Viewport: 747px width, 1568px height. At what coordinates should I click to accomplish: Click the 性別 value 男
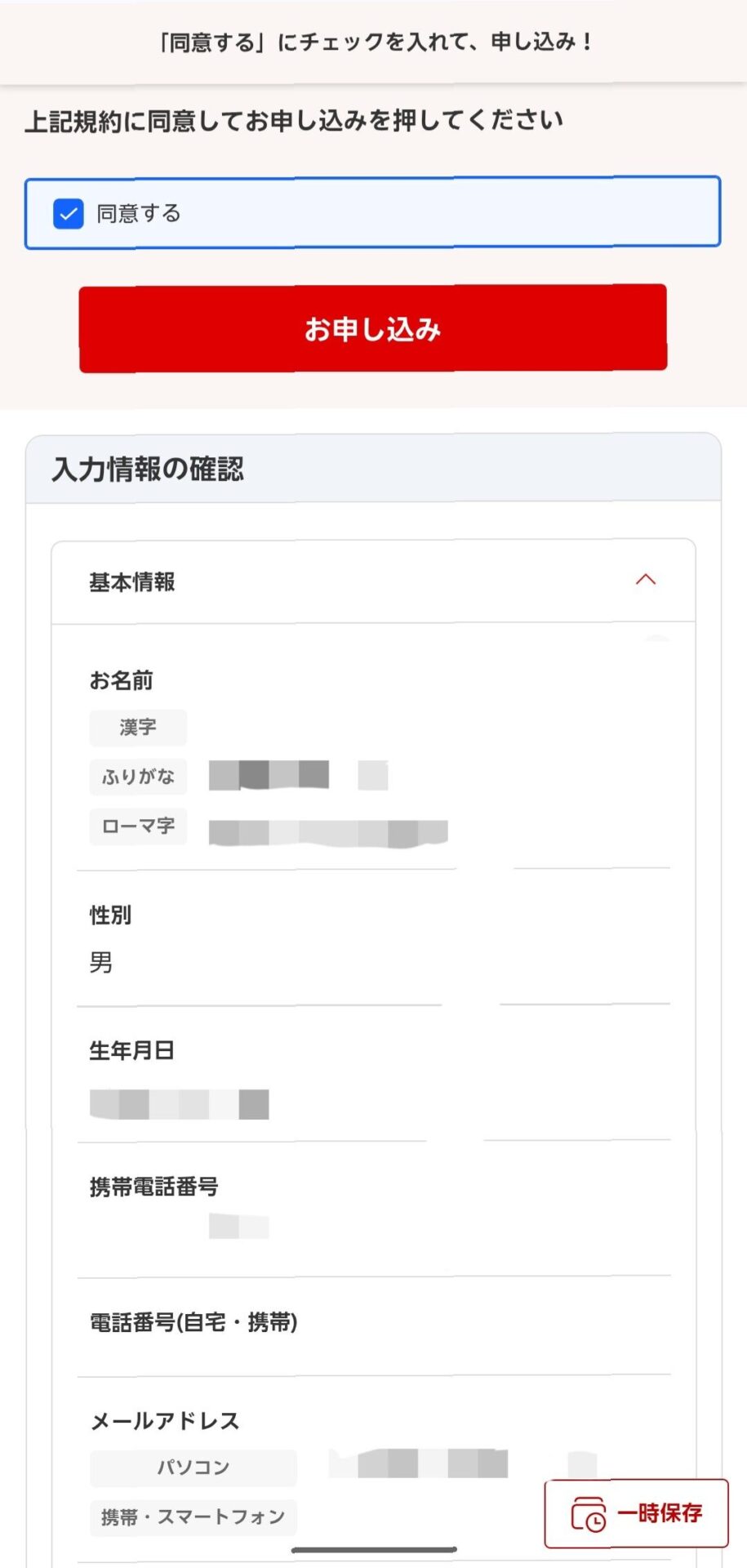click(x=101, y=963)
